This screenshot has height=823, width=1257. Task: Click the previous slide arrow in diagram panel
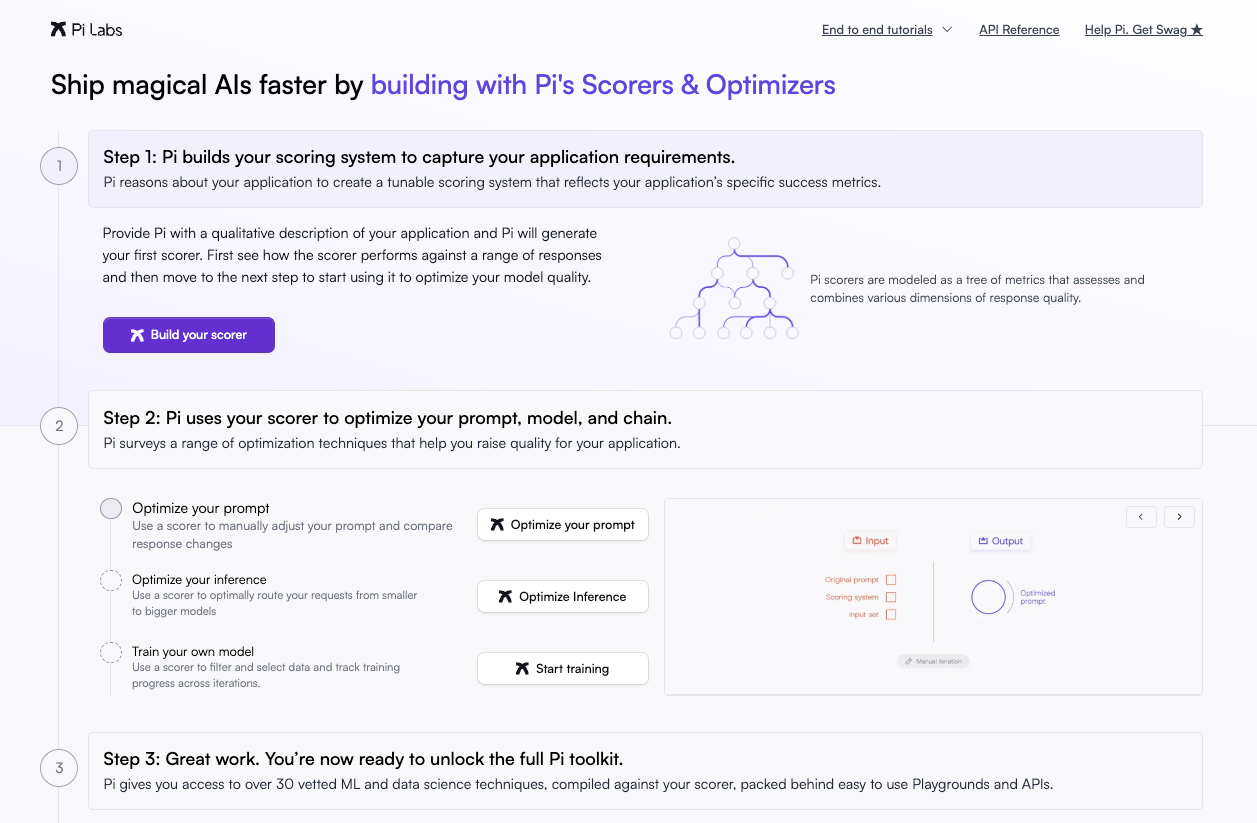1141,516
